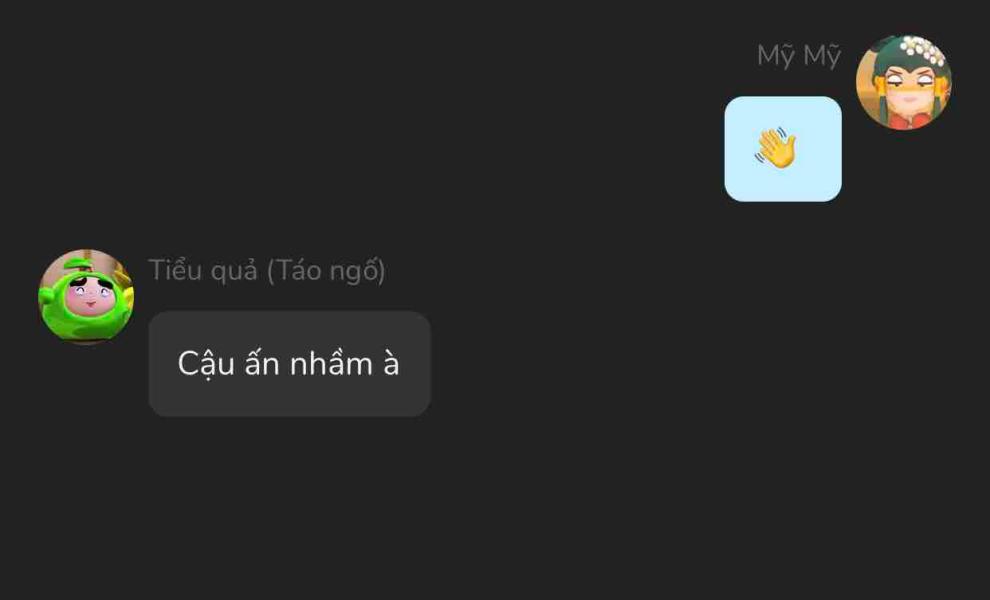Select the dark gray reply bubble
The image size is (990, 600).
[x=289, y=364]
